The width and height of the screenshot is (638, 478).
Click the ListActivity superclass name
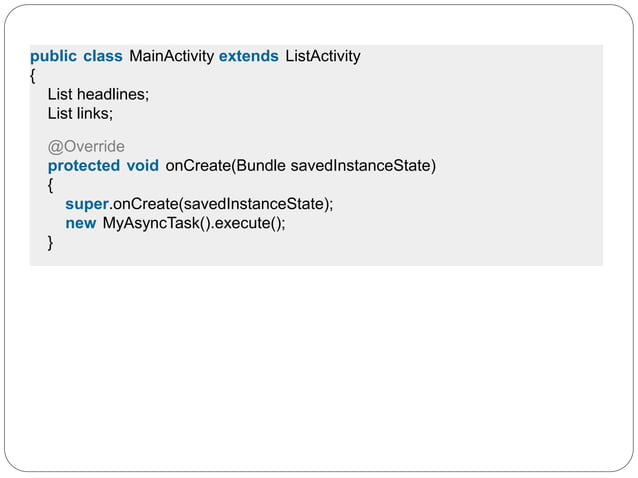tap(323, 56)
